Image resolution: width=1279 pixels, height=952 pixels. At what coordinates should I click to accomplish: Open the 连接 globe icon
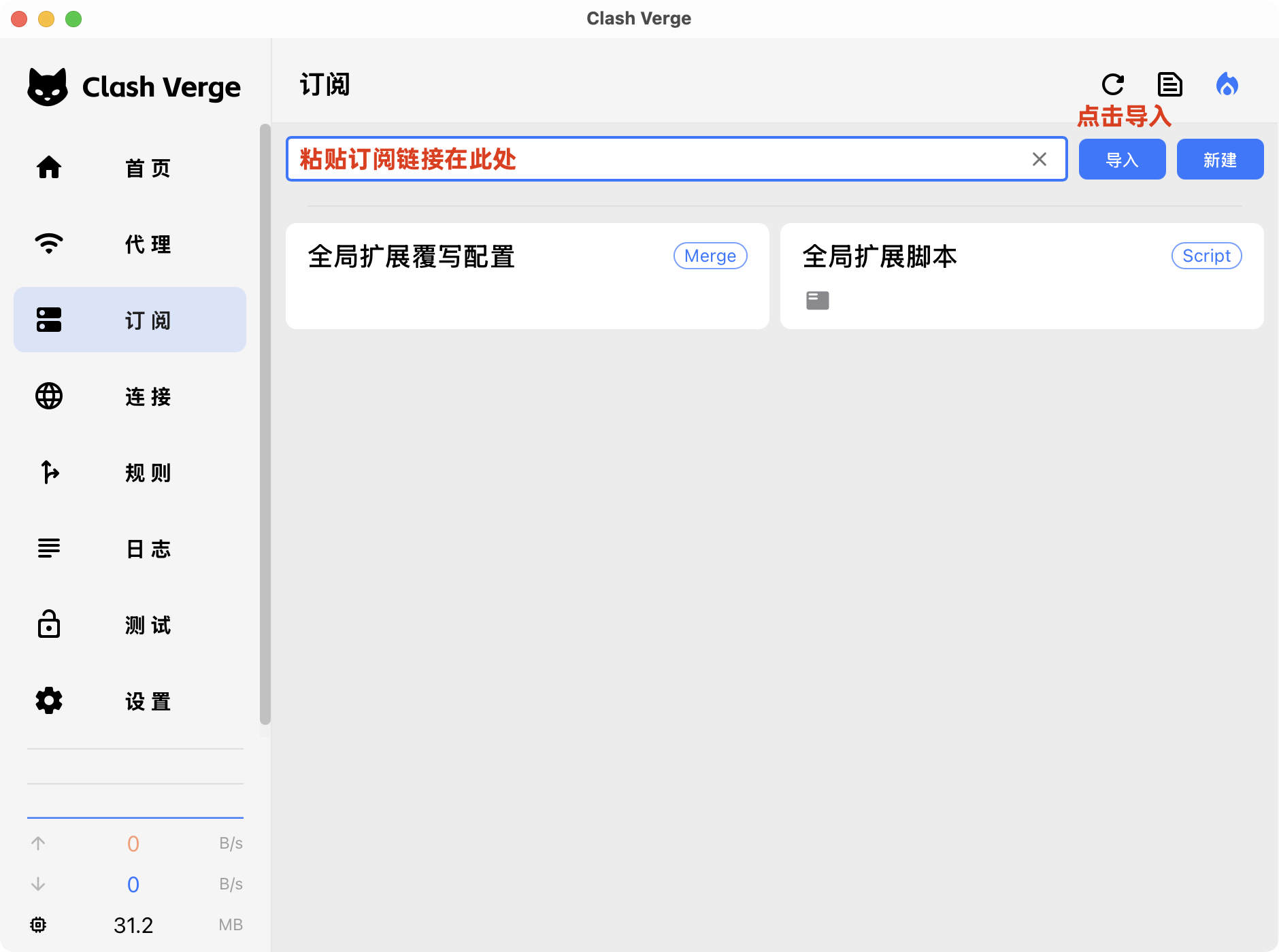point(49,396)
